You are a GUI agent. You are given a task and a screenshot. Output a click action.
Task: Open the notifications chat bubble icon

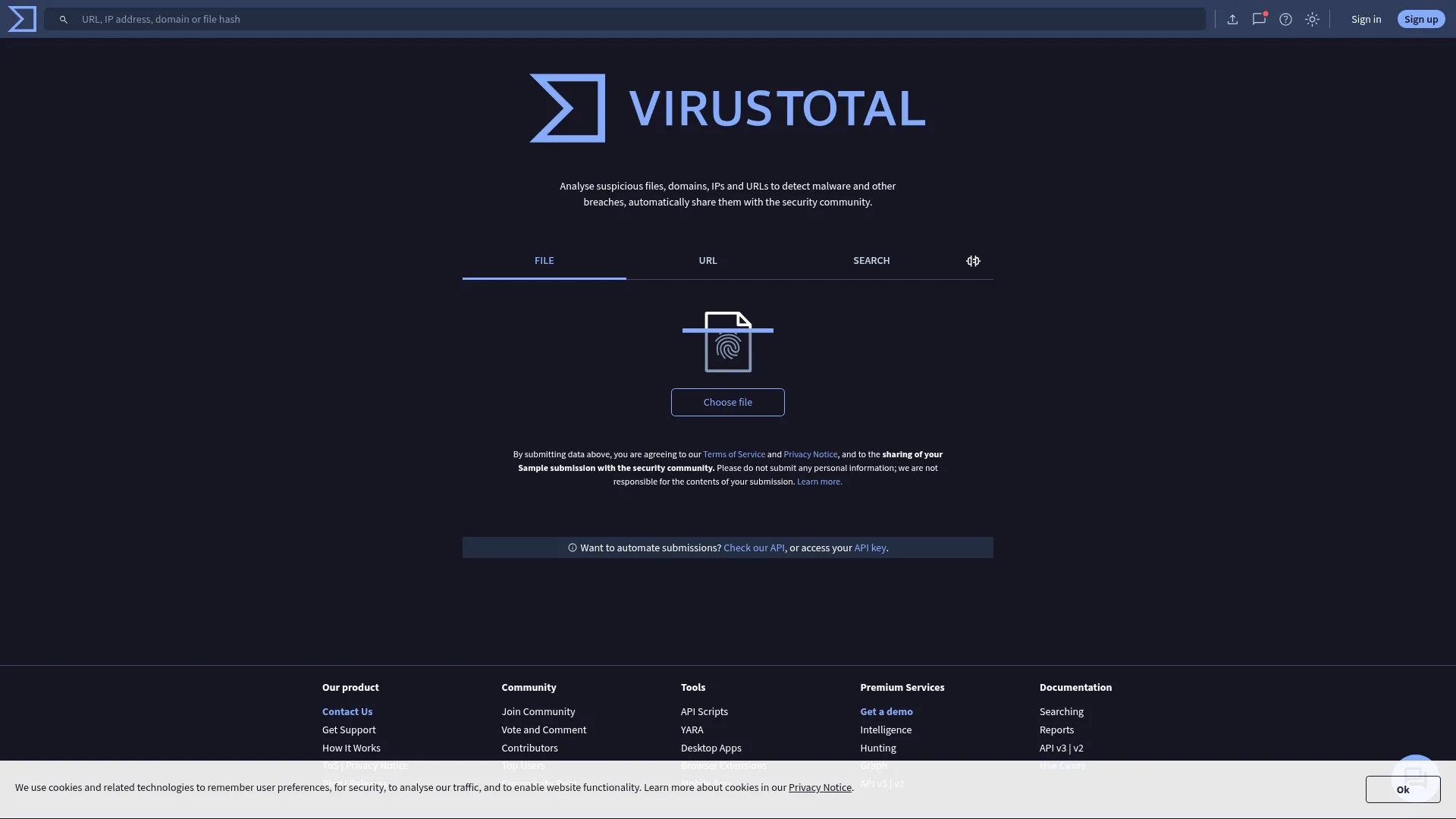click(x=1260, y=19)
